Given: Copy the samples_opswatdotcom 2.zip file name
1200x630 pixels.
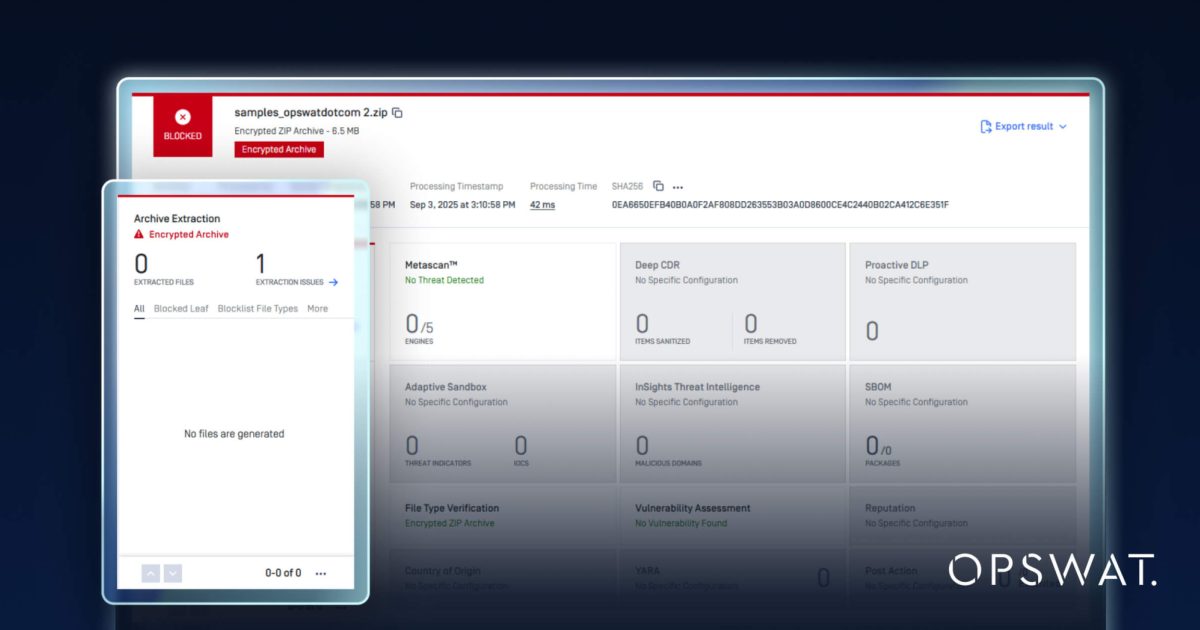Looking at the screenshot, I should (x=397, y=113).
